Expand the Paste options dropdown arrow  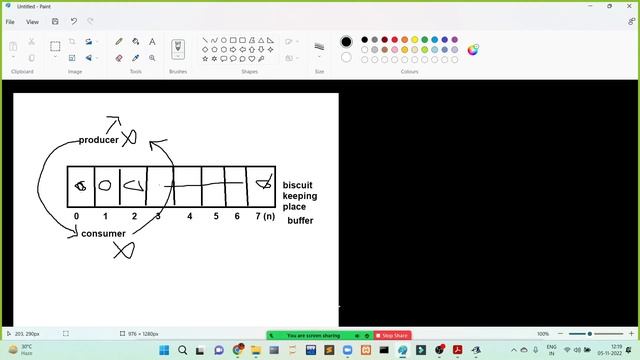13,57
